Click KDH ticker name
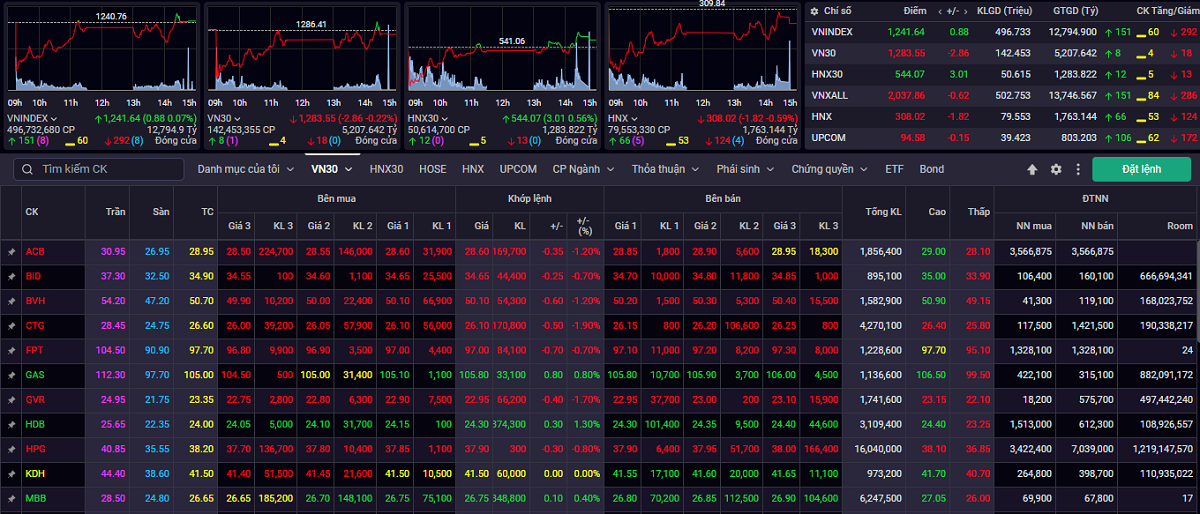The width and height of the screenshot is (1200, 514). coord(35,473)
